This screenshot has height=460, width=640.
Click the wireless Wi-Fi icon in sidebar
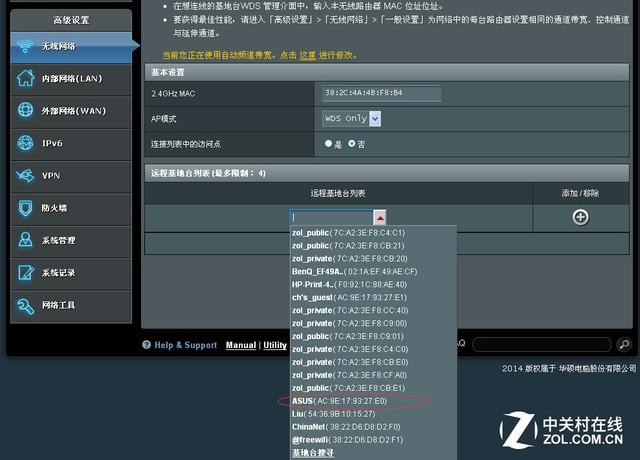tap(25, 46)
